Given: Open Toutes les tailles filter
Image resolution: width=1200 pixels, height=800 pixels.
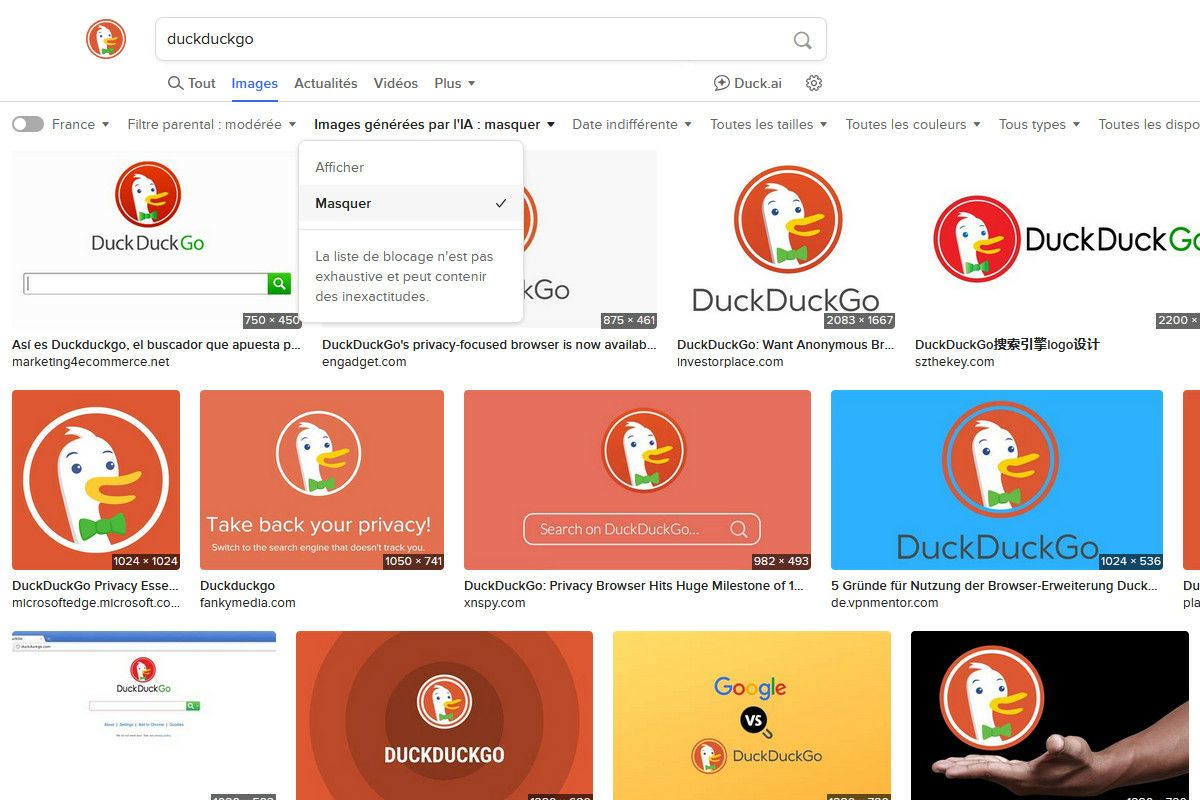Looking at the screenshot, I should click(x=769, y=124).
